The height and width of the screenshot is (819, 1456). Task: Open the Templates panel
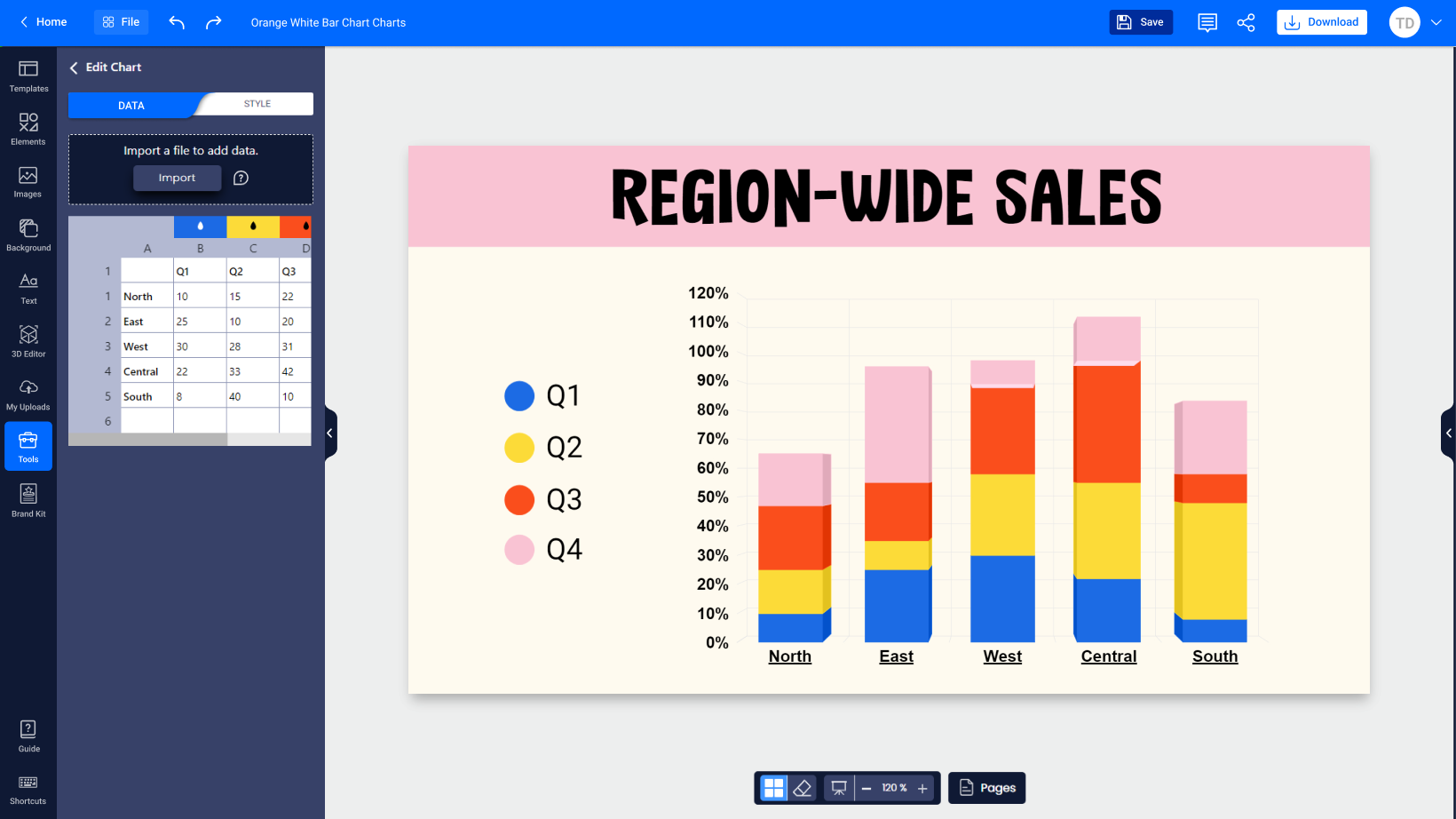tap(28, 76)
